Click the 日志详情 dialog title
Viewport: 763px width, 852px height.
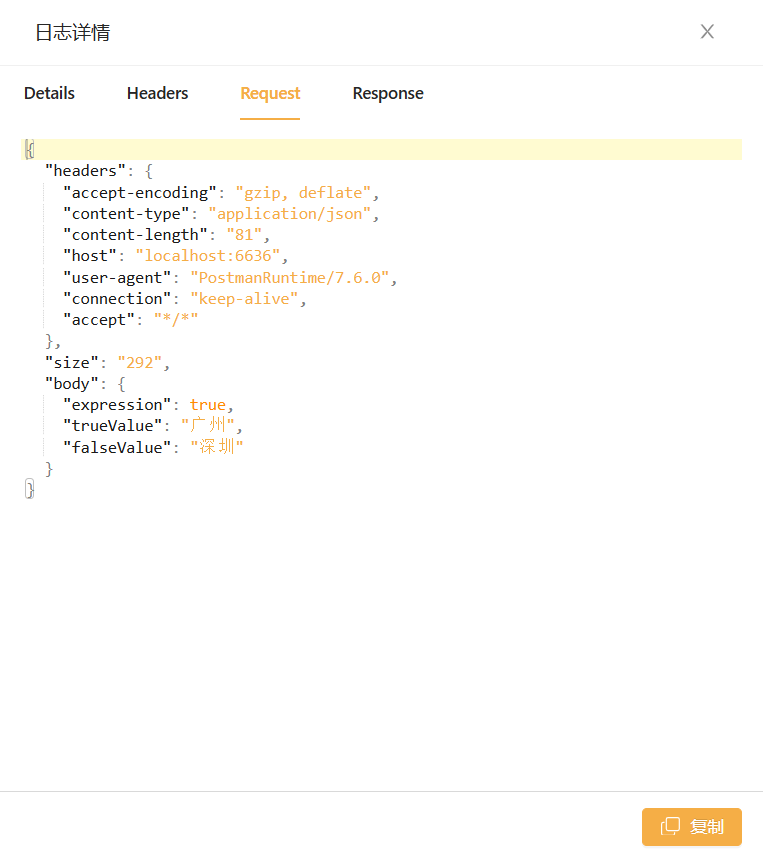click(73, 33)
